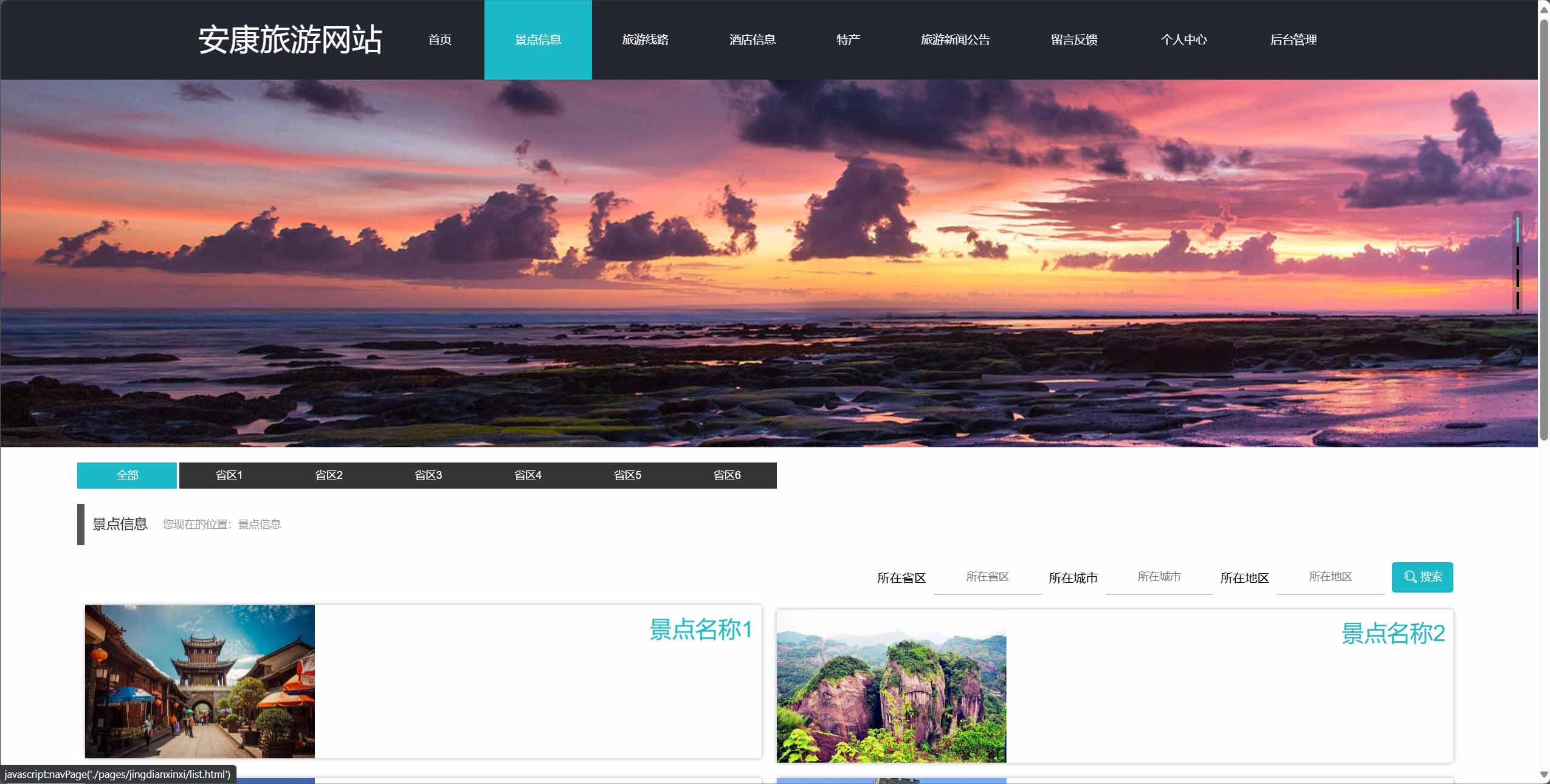Focus the 所在省区 search input
The height and width of the screenshot is (784, 1550).
coord(987,577)
